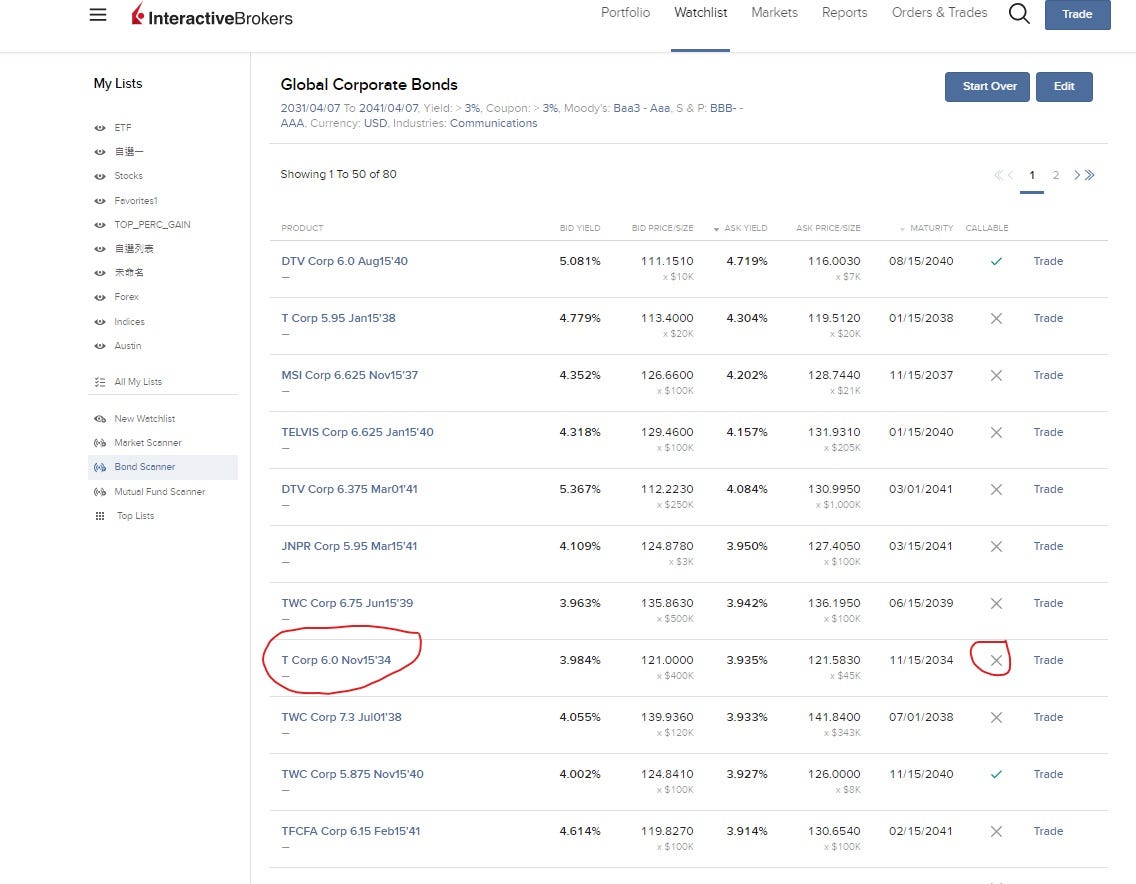The height and width of the screenshot is (884, 1136).
Task: Click callable checkmark for TWC Corp 5.875 Nov15'40
Action: [996, 774]
